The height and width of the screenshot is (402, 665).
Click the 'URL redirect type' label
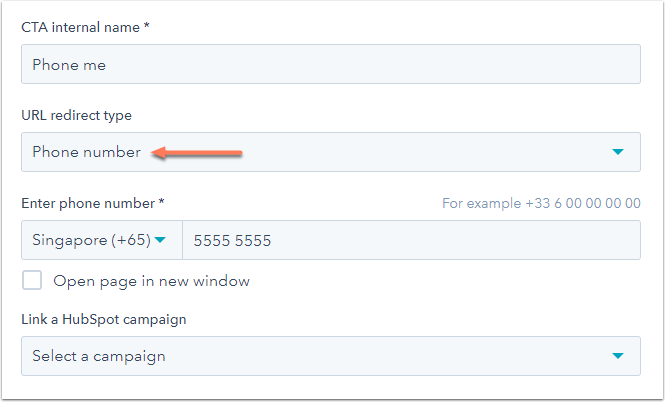coord(76,115)
